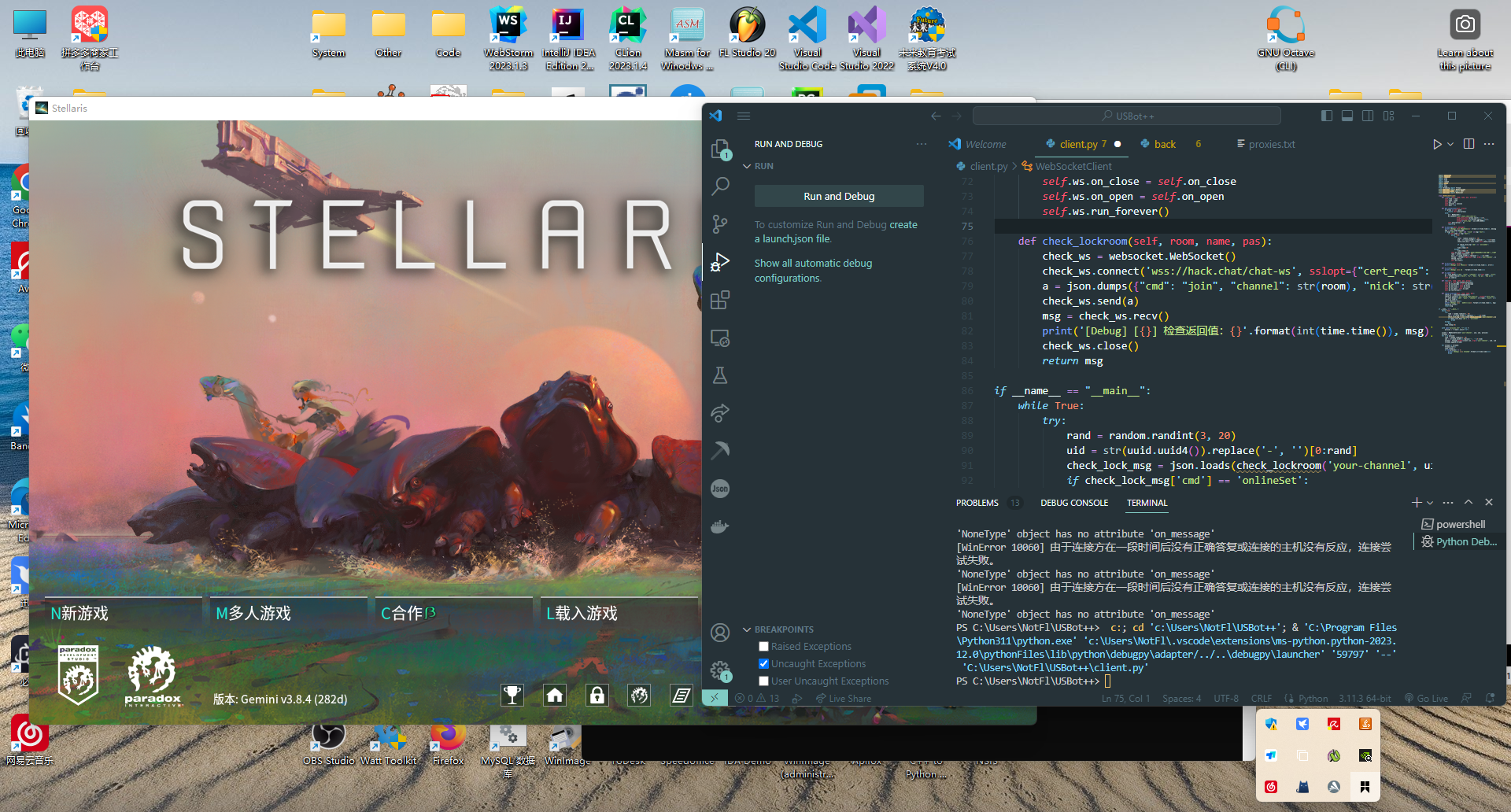Maximize the panel with the chevron-up icon
This screenshot has height=812, width=1511.
pos(1469,502)
